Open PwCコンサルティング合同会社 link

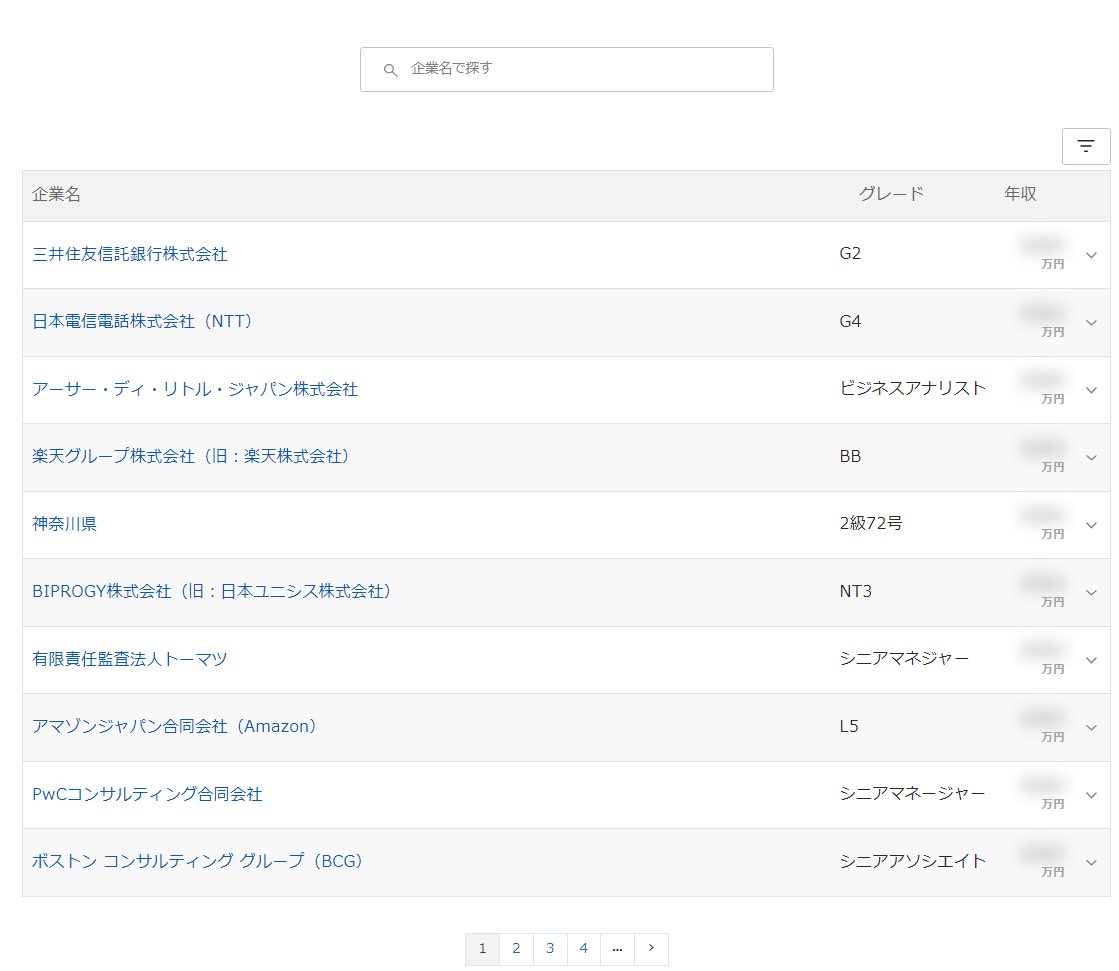tap(147, 794)
